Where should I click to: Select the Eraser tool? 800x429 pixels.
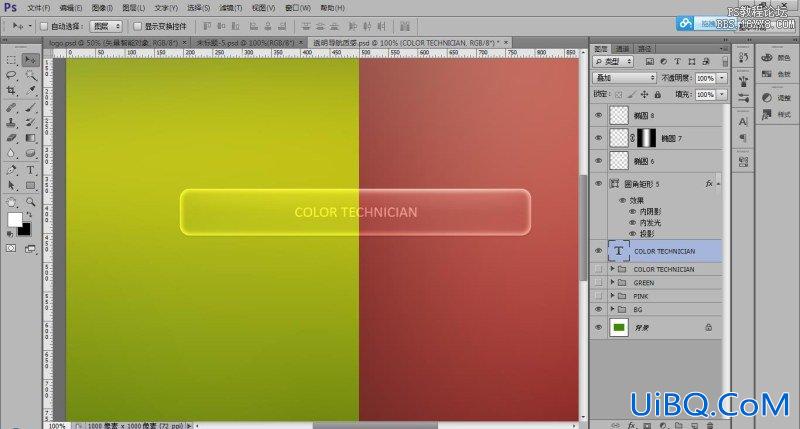click(11, 138)
